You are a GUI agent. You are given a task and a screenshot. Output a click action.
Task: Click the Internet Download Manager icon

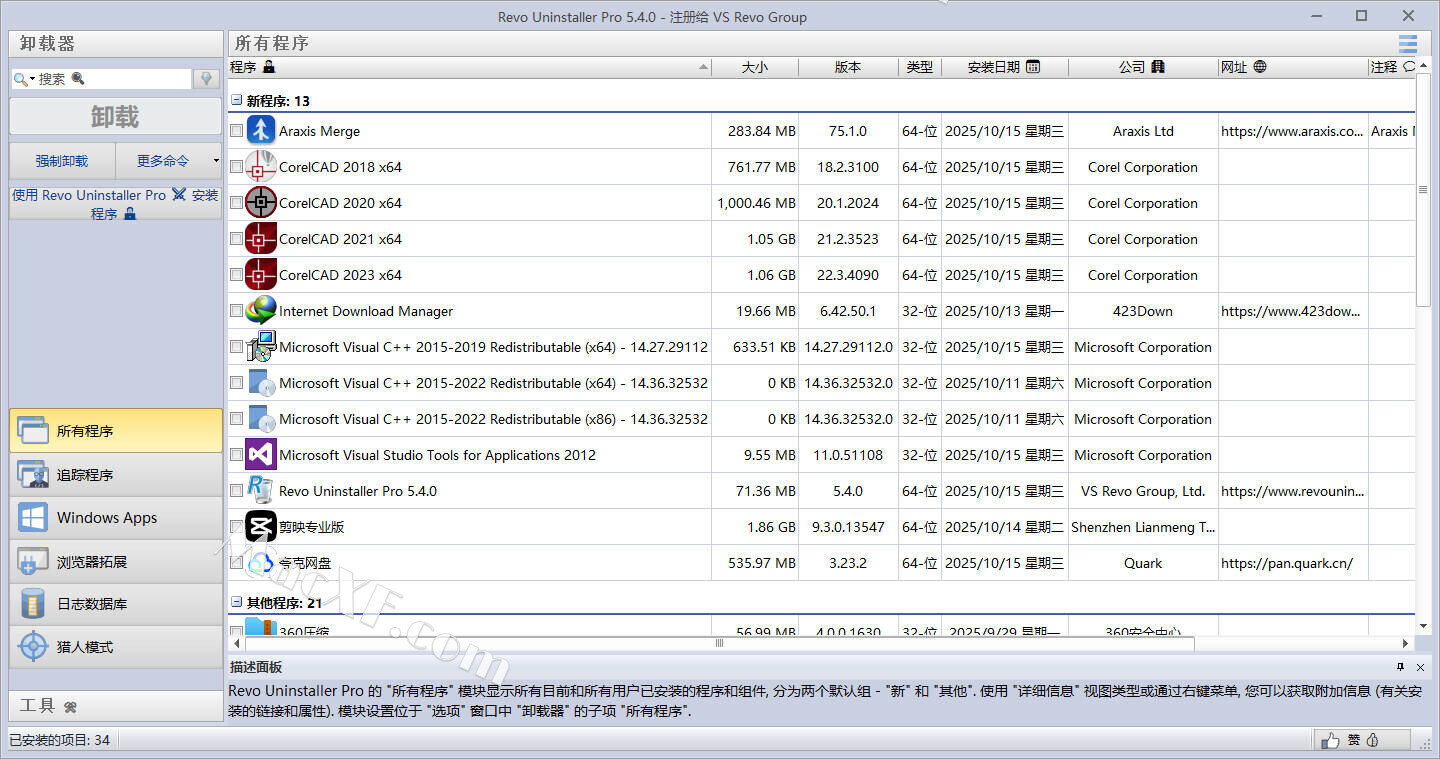point(261,311)
